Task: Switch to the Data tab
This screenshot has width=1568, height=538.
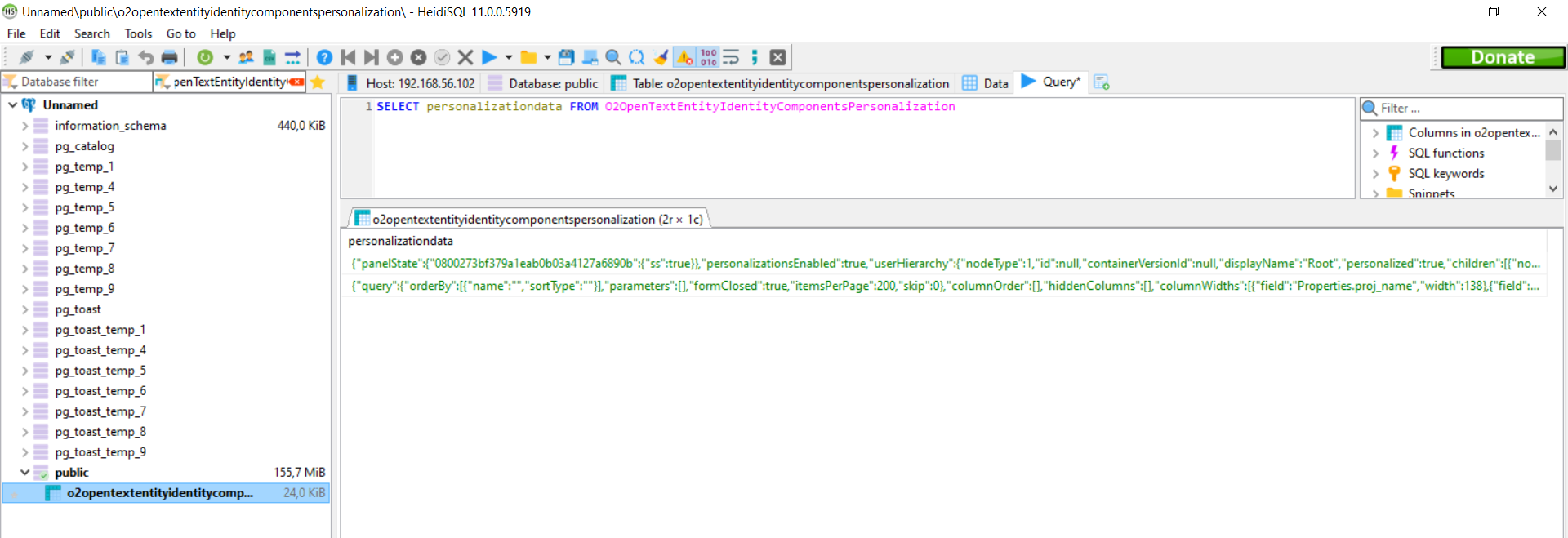Action: 987,83
